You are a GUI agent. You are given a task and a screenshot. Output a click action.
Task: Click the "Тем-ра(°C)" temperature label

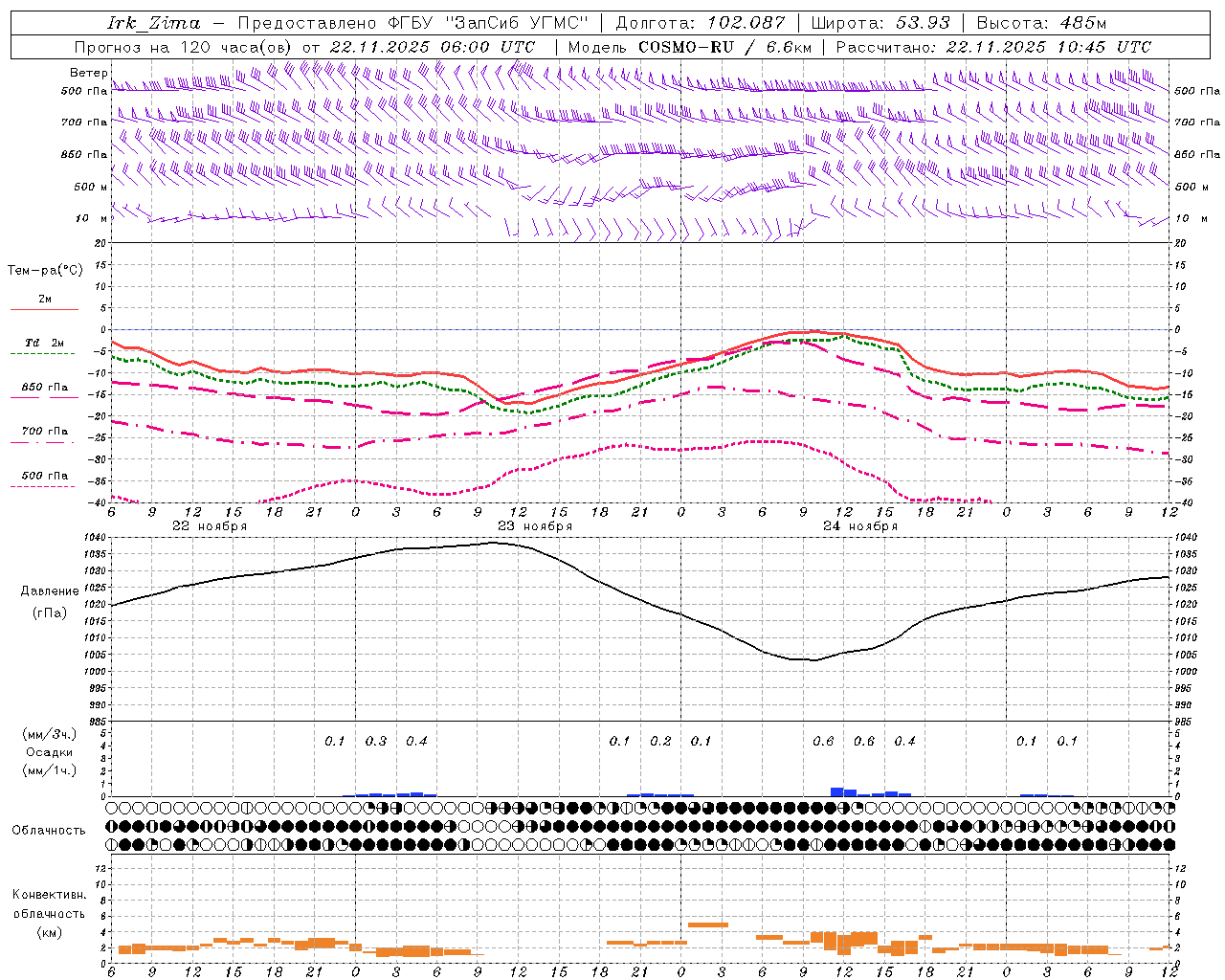pos(45,271)
